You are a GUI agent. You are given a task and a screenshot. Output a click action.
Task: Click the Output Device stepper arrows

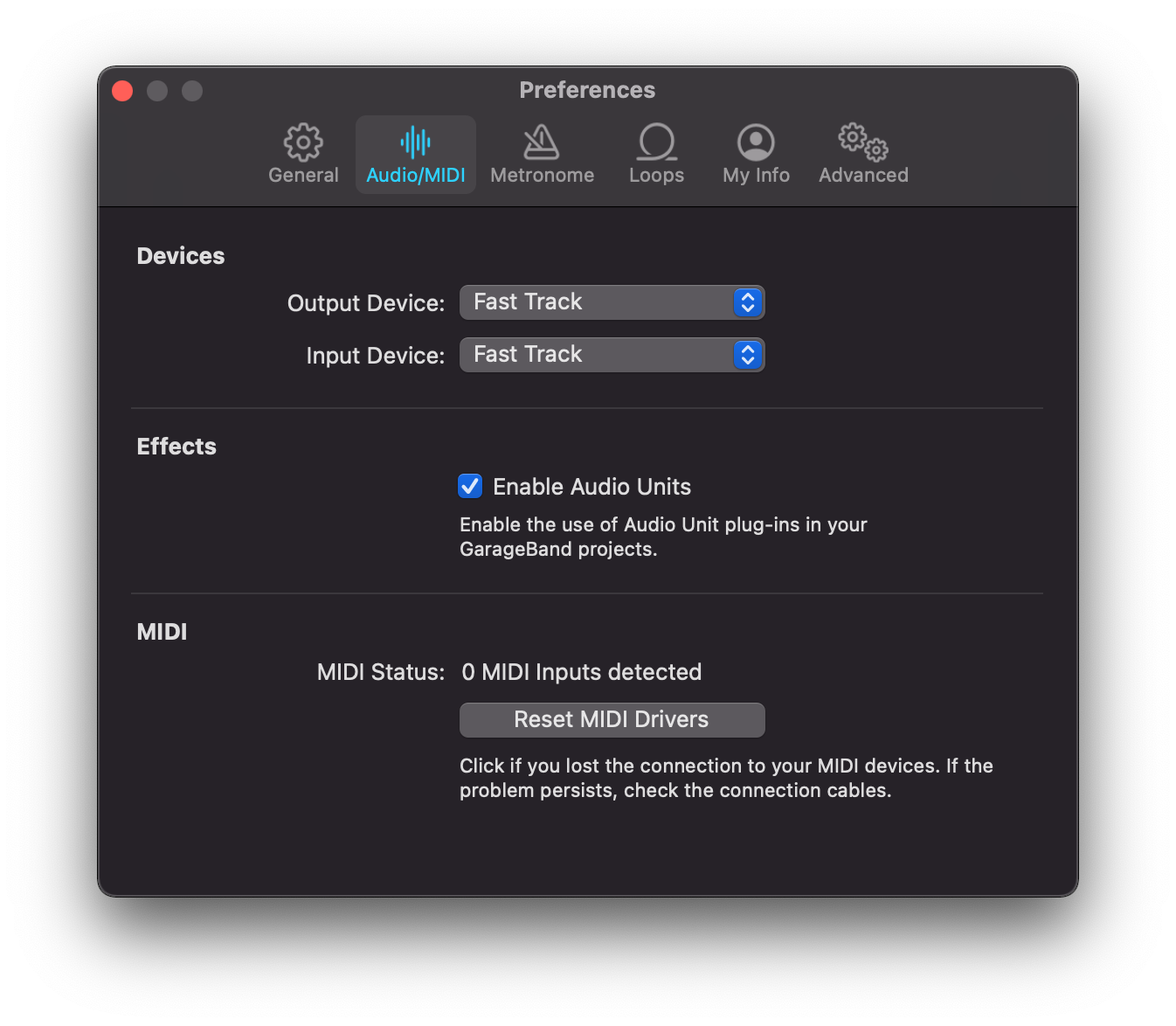tap(746, 302)
